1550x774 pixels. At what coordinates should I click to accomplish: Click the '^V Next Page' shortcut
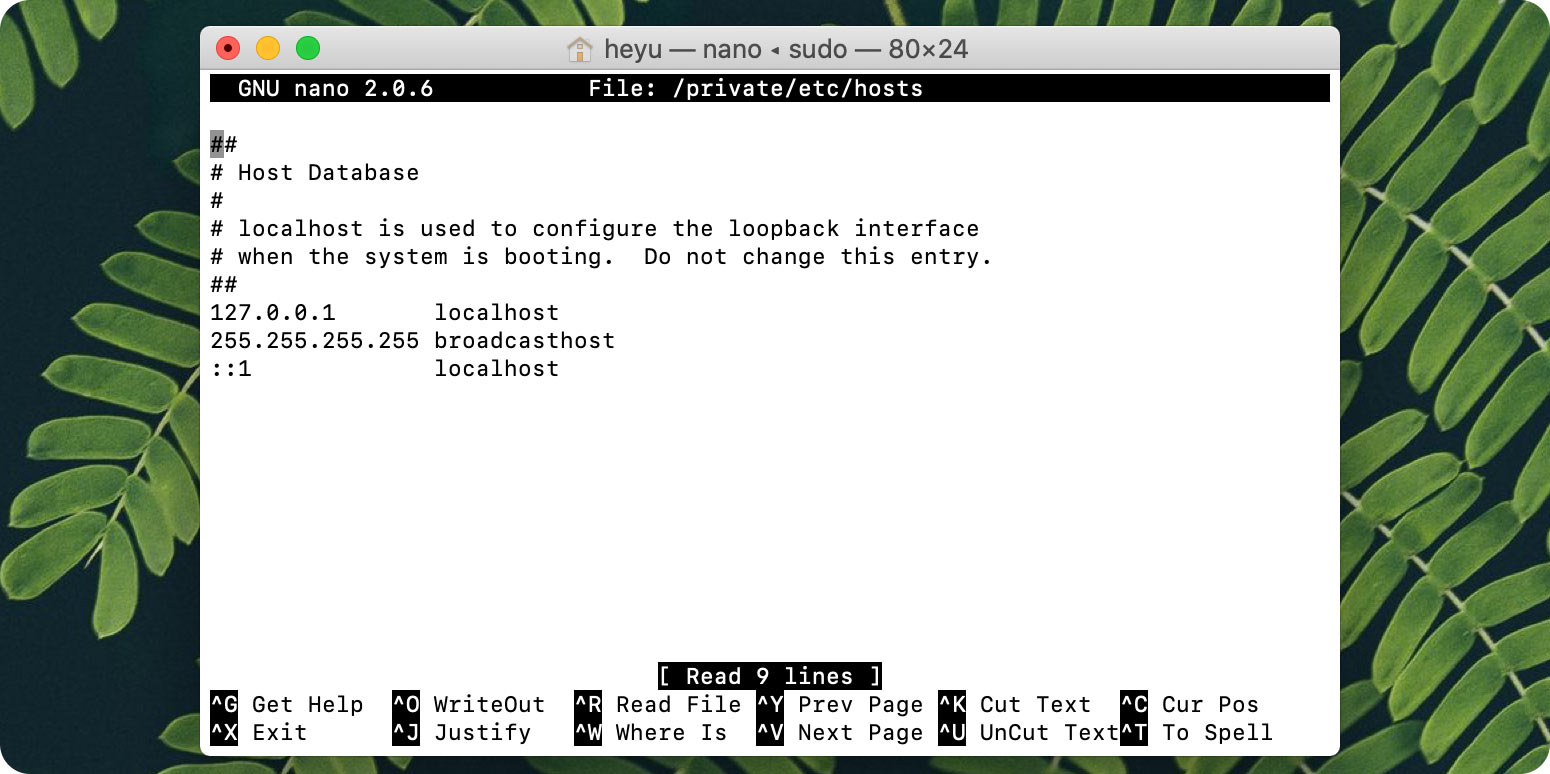840,732
